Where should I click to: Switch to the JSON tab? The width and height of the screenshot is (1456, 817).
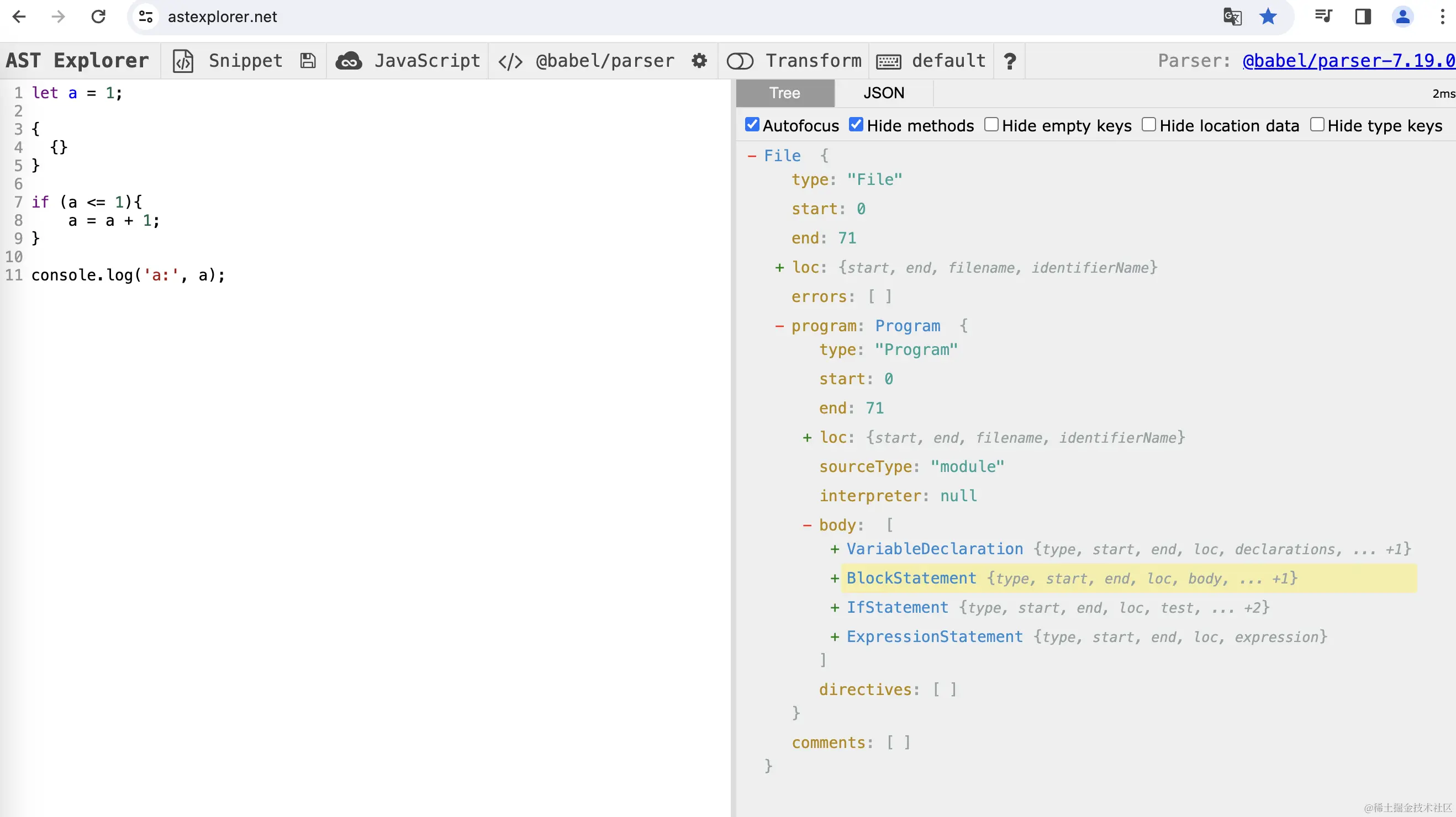(x=883, y=93)
